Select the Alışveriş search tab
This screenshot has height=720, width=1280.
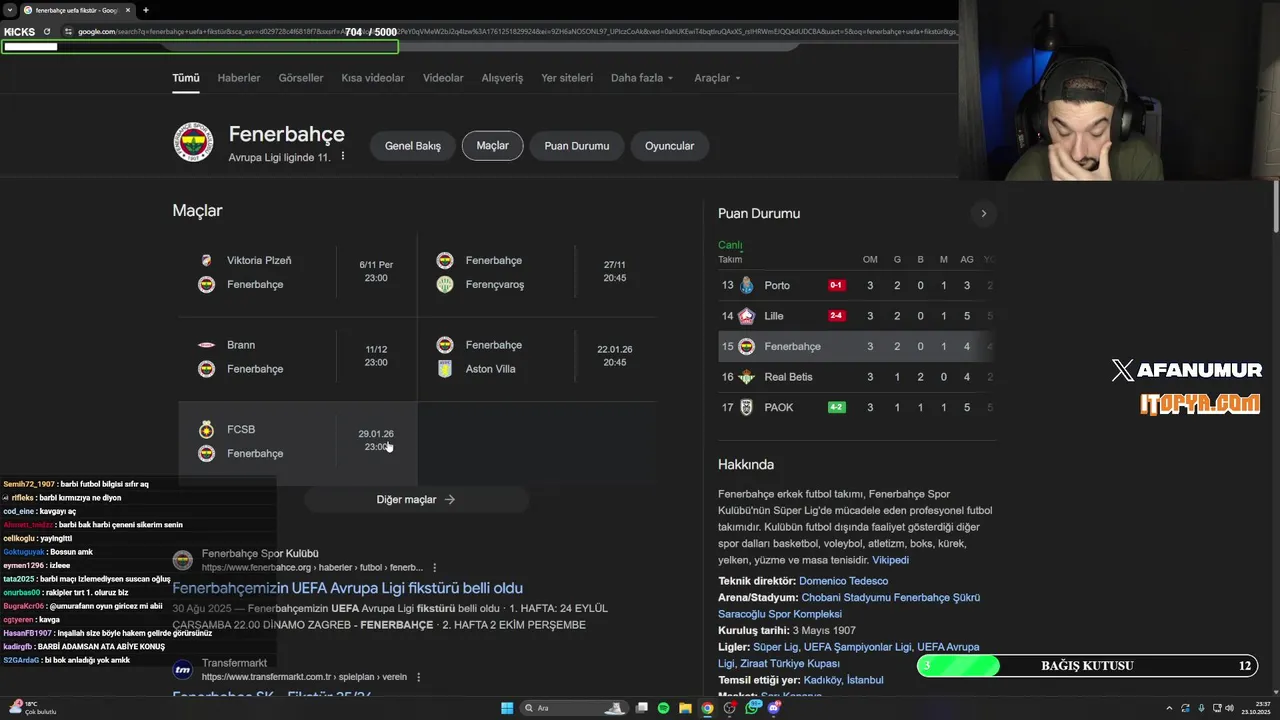[502, 78]
